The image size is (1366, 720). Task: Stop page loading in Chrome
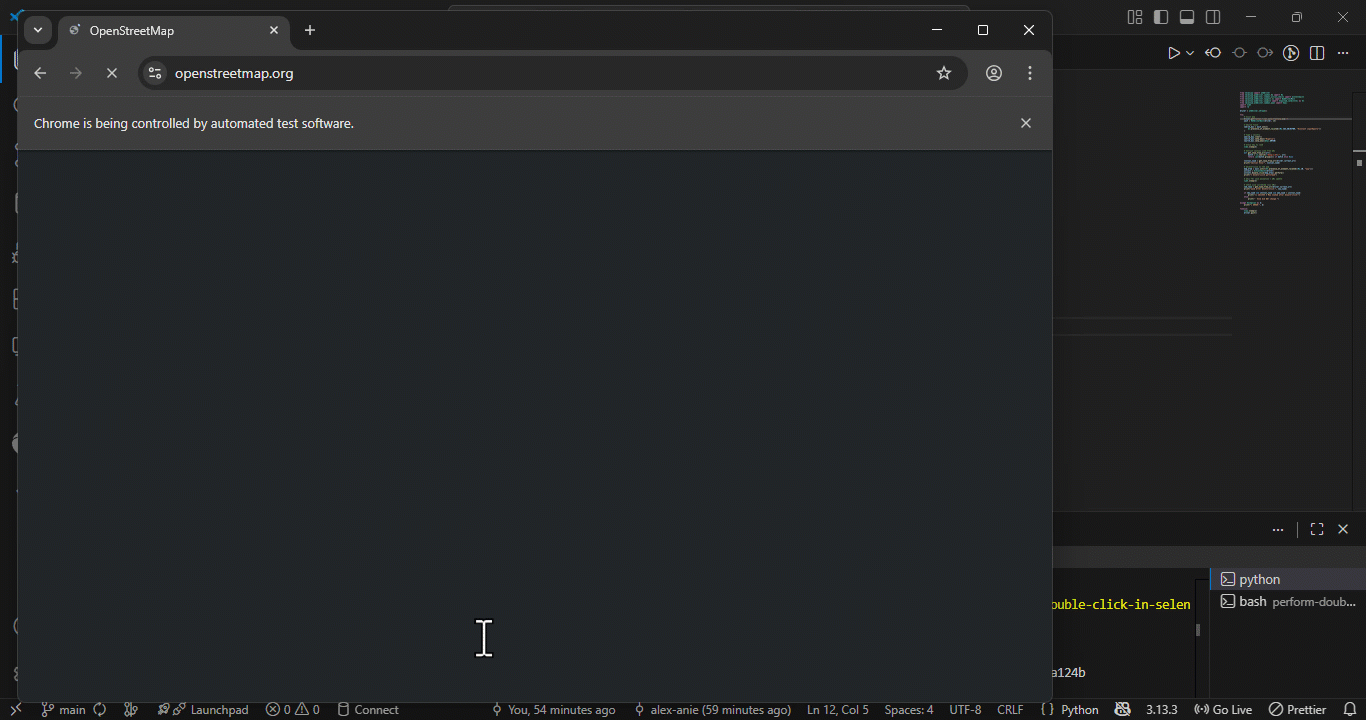click(111, 72)
